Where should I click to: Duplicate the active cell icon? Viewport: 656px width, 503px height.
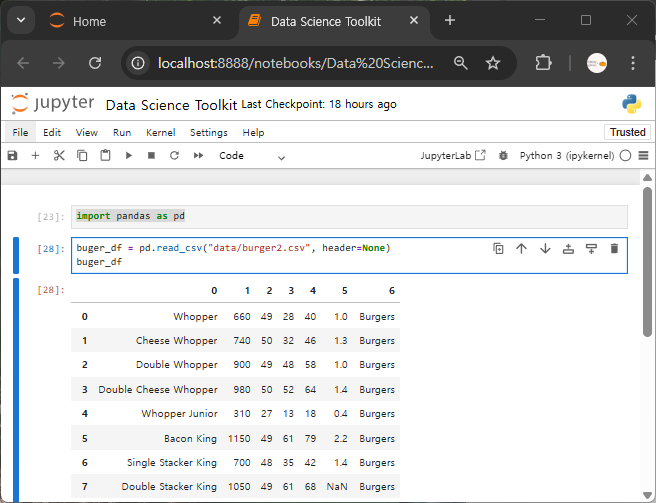(498, 249)
